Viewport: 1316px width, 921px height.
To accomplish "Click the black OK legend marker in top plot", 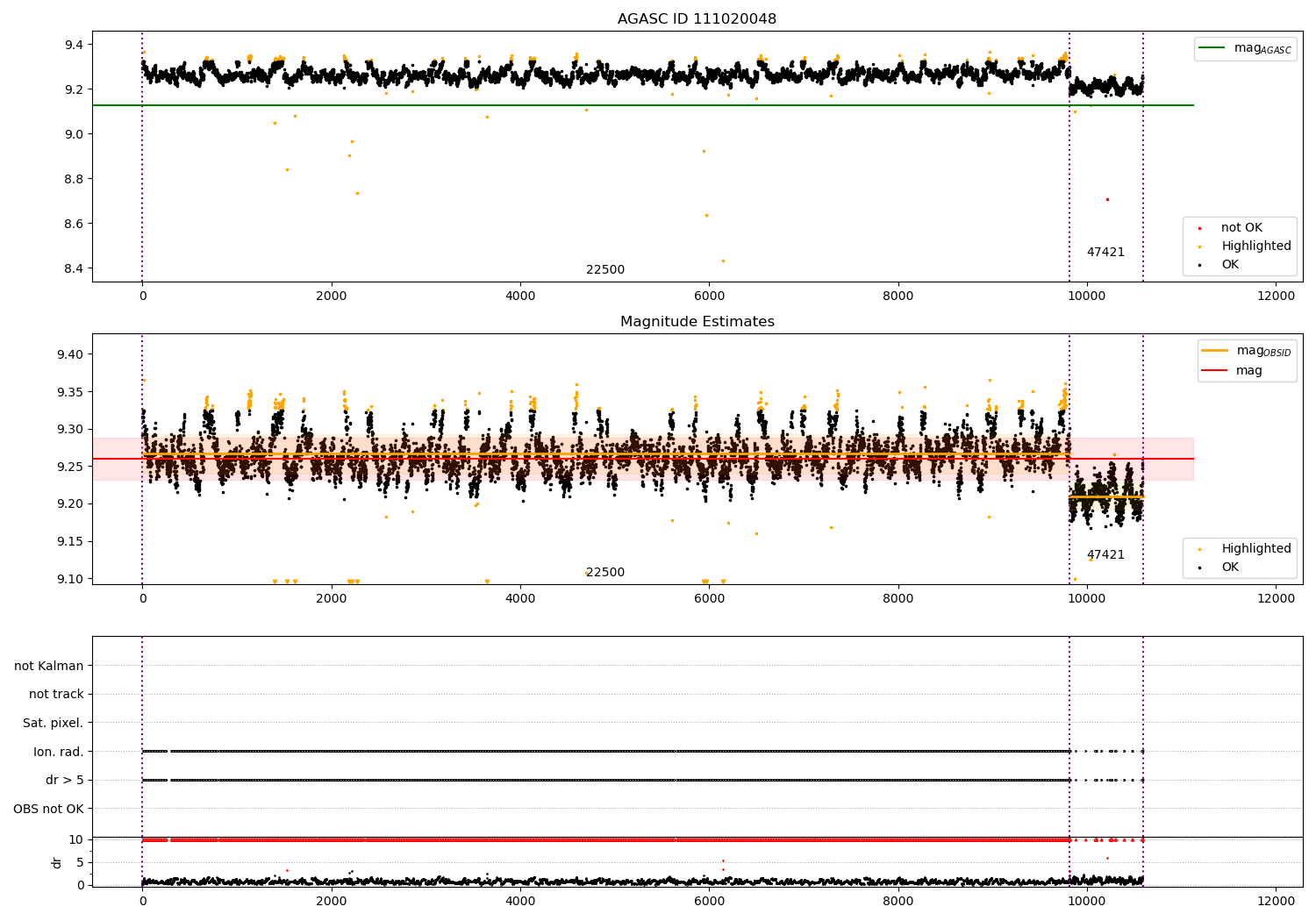I will coord(1199,265).
